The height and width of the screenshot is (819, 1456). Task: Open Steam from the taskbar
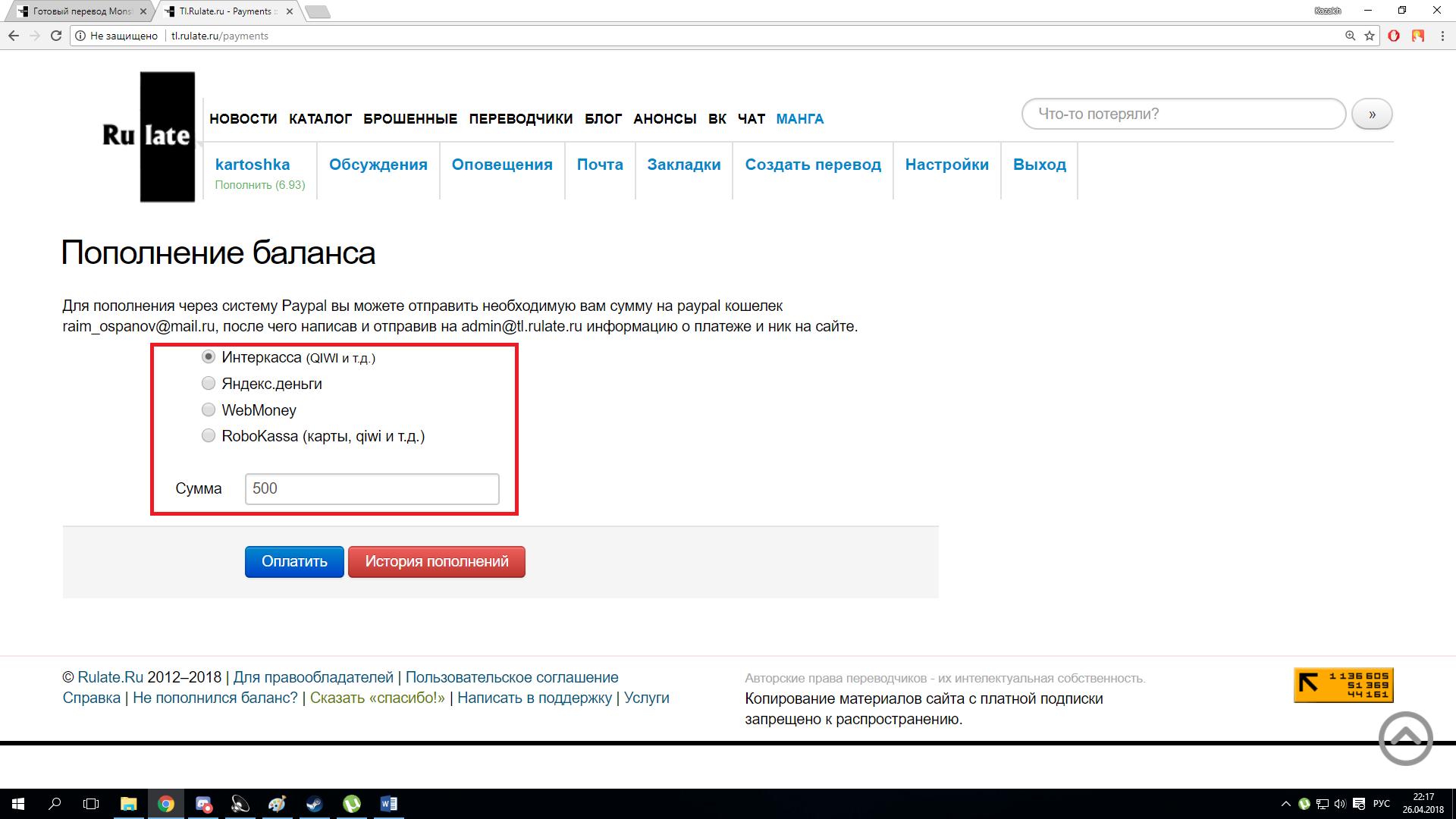tap(314, 804)
